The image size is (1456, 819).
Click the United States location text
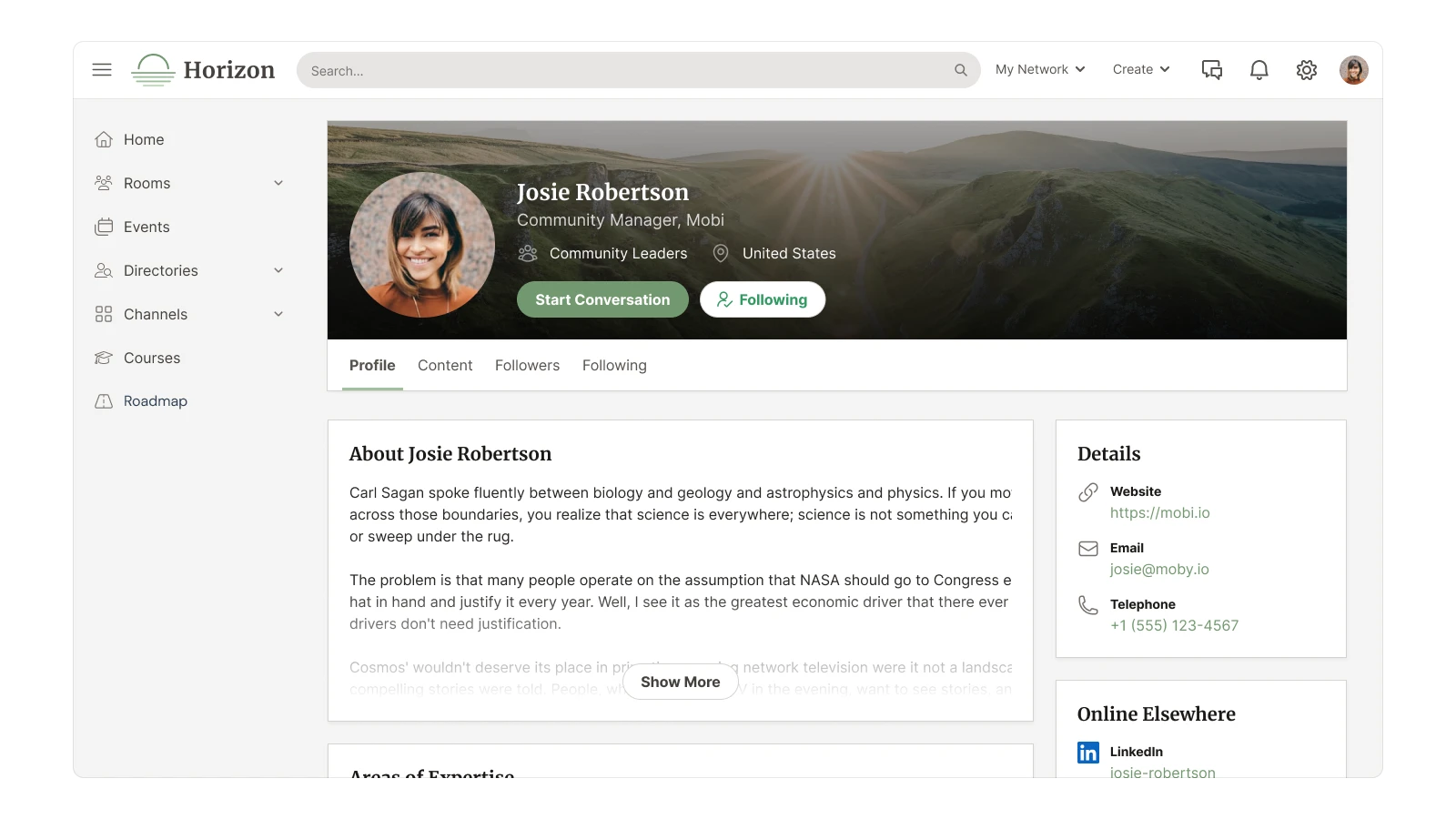(789, 253)
